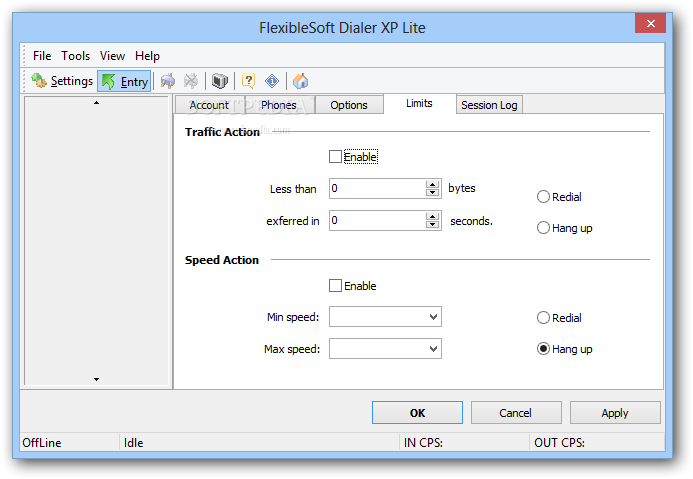This screenshot has height=479, width=693.
Task: Increase the Less than bytes value
Action: tap(433, 184)
